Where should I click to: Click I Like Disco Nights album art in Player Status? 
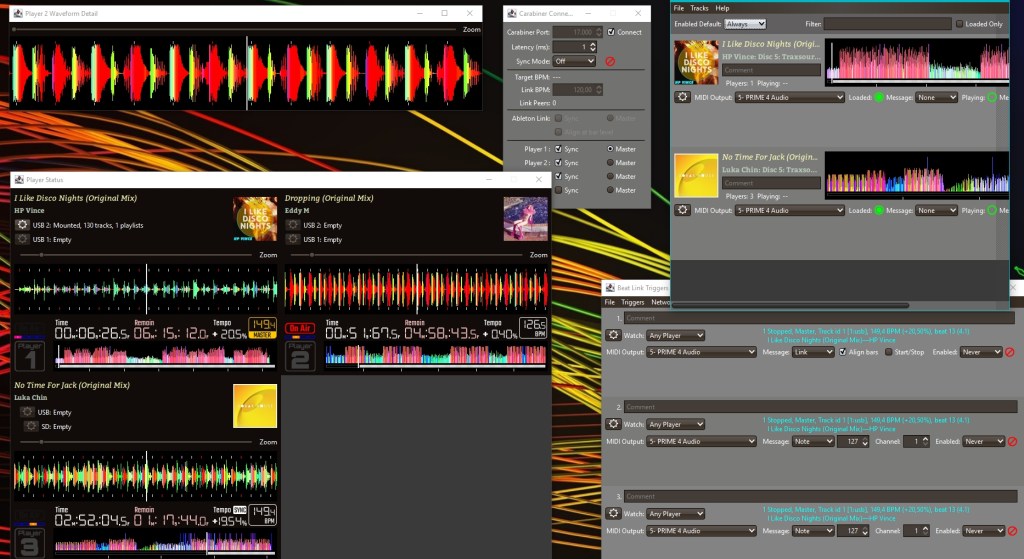click(255, 219)
